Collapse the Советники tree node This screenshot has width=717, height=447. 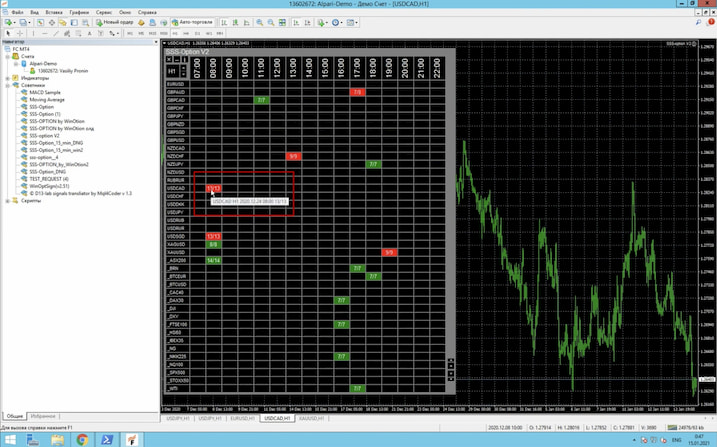tap(8, 85)
